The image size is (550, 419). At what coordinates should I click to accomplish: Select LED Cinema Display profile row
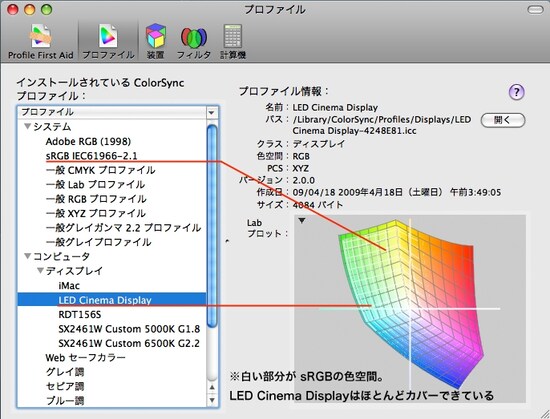point(112,299)
